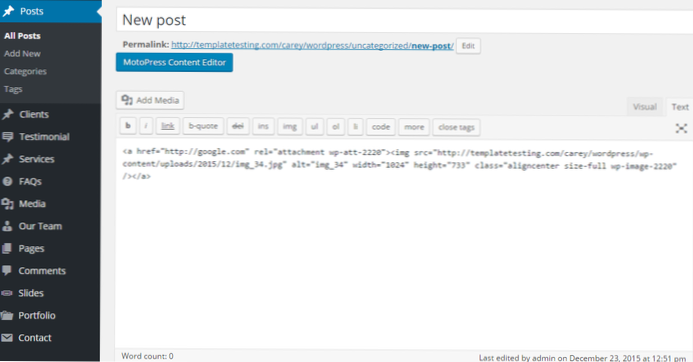The height and width of the screenshot is (362, 693).
Task: Insert a ul list tag
Action: (315, 126)
